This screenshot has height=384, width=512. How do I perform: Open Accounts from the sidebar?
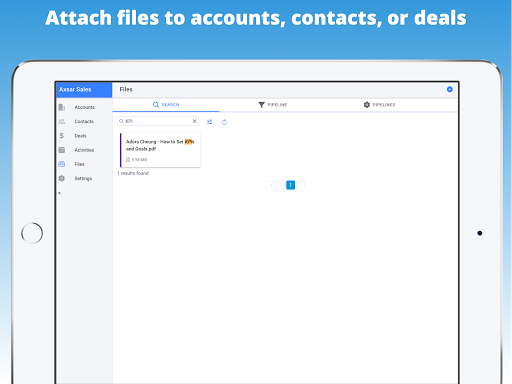point(84,107)
